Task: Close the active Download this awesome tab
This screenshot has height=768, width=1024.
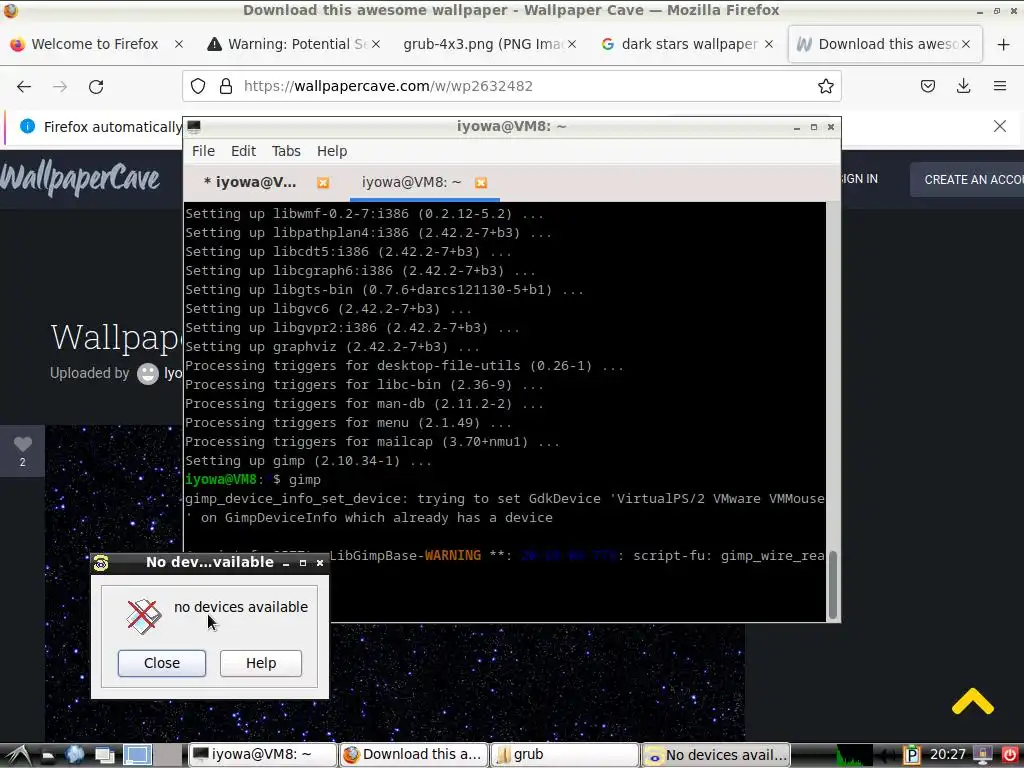Action: pyautogui.click(x=966, y=44)
